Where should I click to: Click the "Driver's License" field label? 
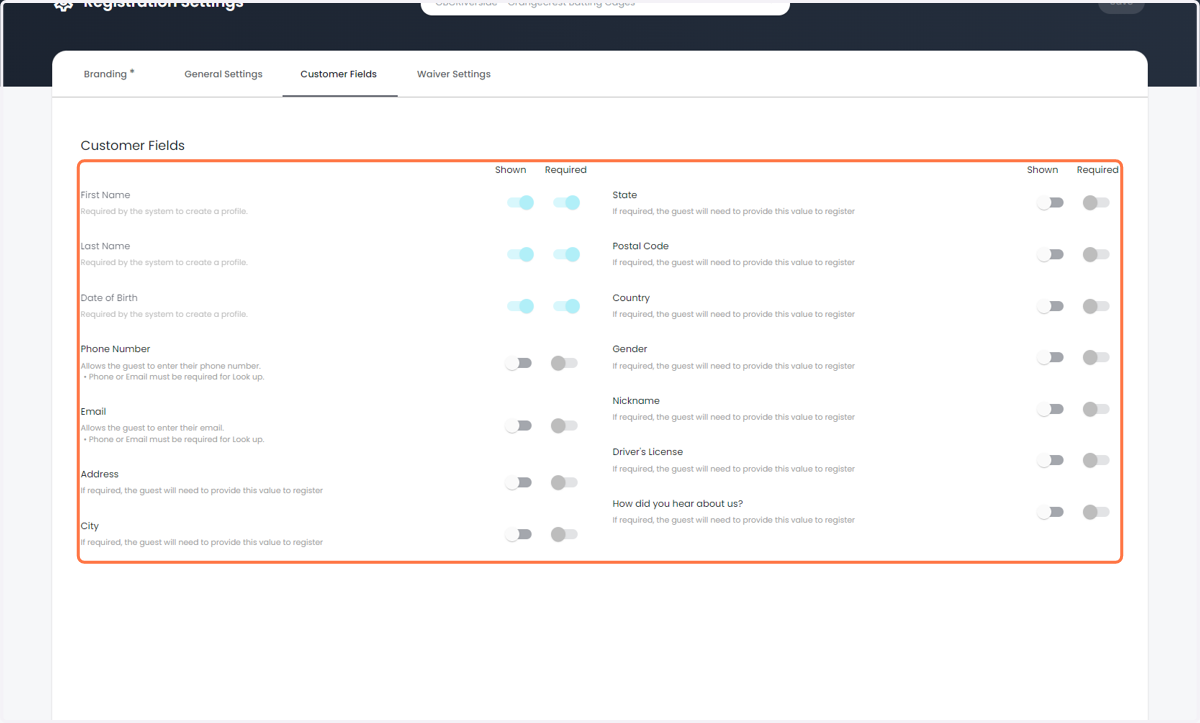pyautogui.click(x=647, y=452)
